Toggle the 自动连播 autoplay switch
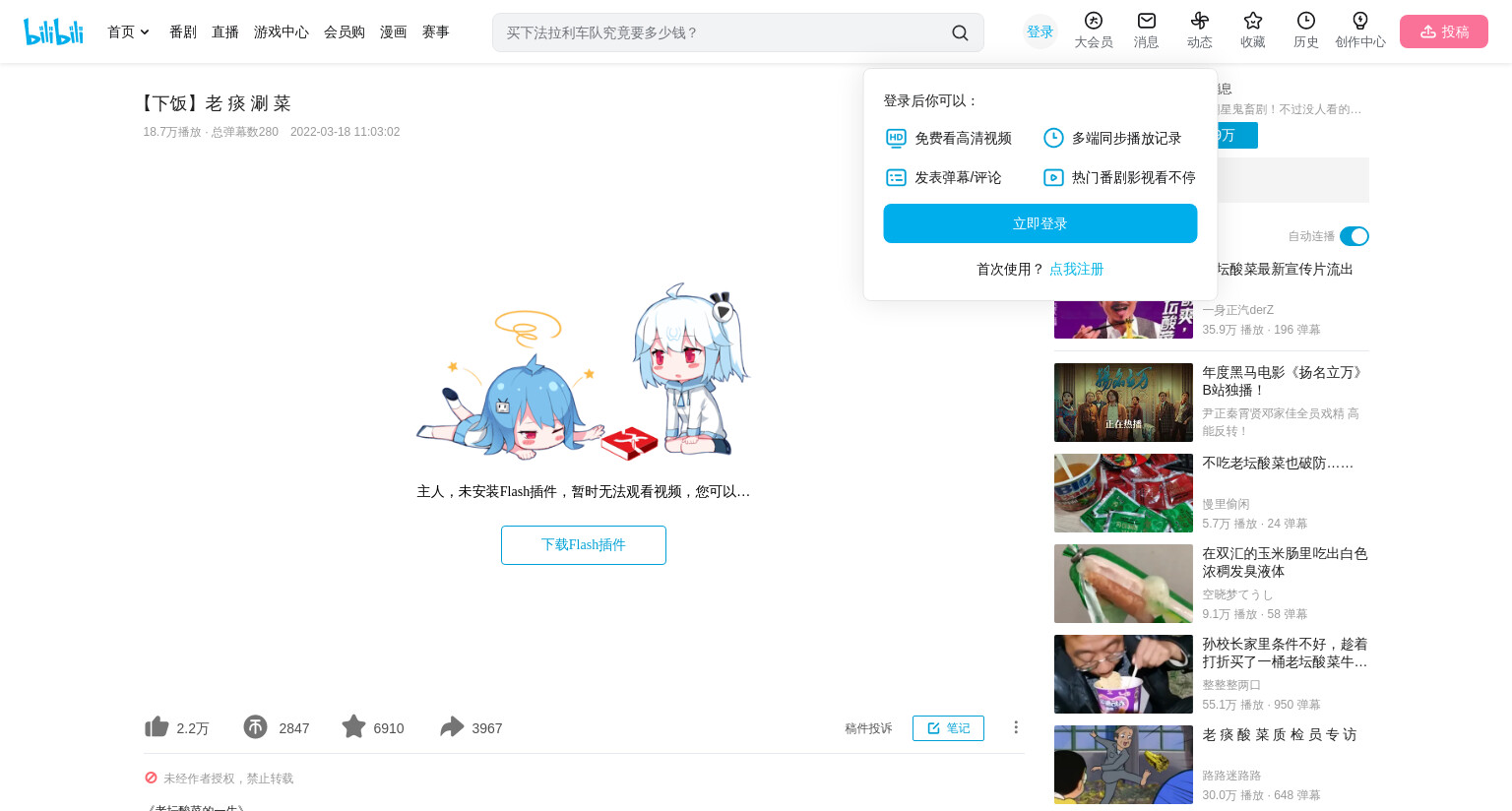Image resolution: width=1512 pixels, height=811 pixels. [x=1354, y=236]
